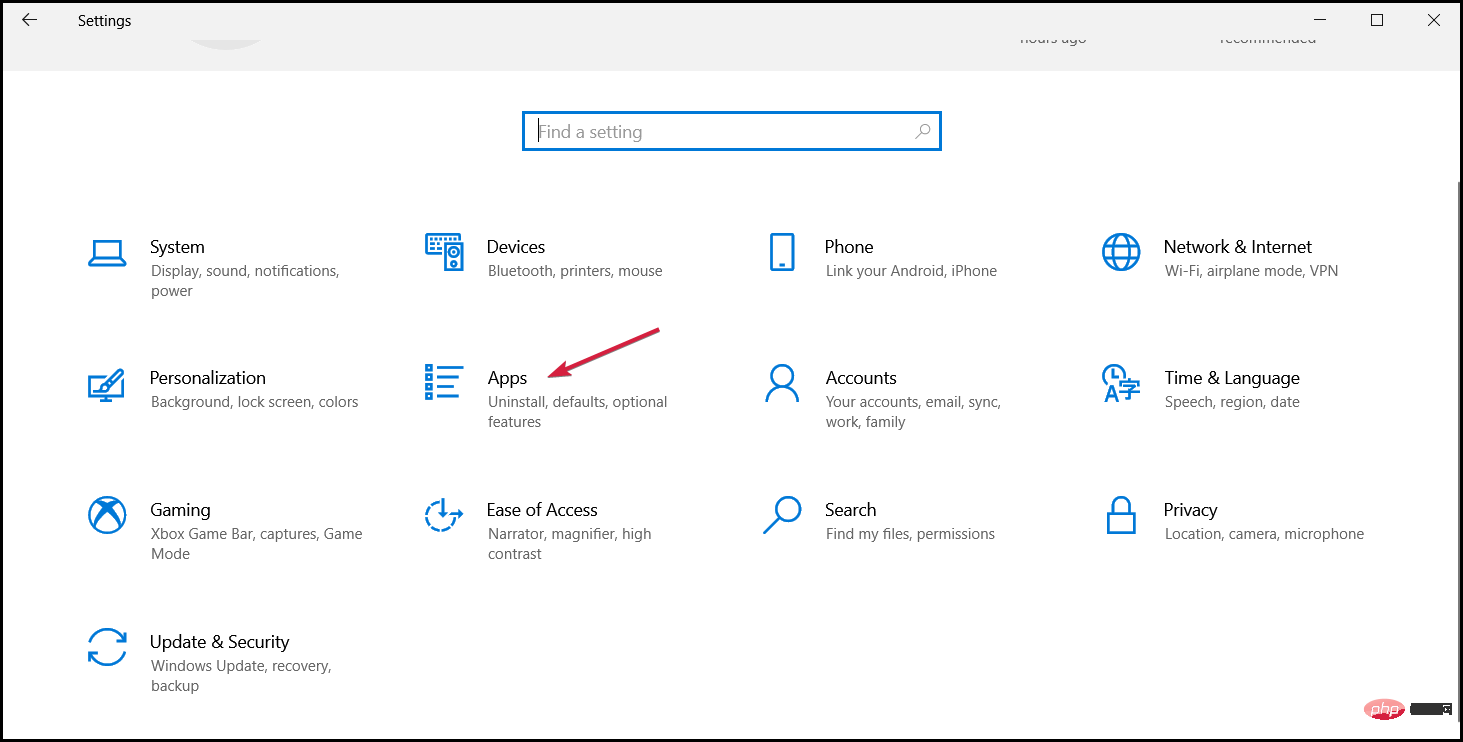This screenshot has width=1463, height=742.
Task: Click the Update & Security refresh icon
Action: [107, 647]
